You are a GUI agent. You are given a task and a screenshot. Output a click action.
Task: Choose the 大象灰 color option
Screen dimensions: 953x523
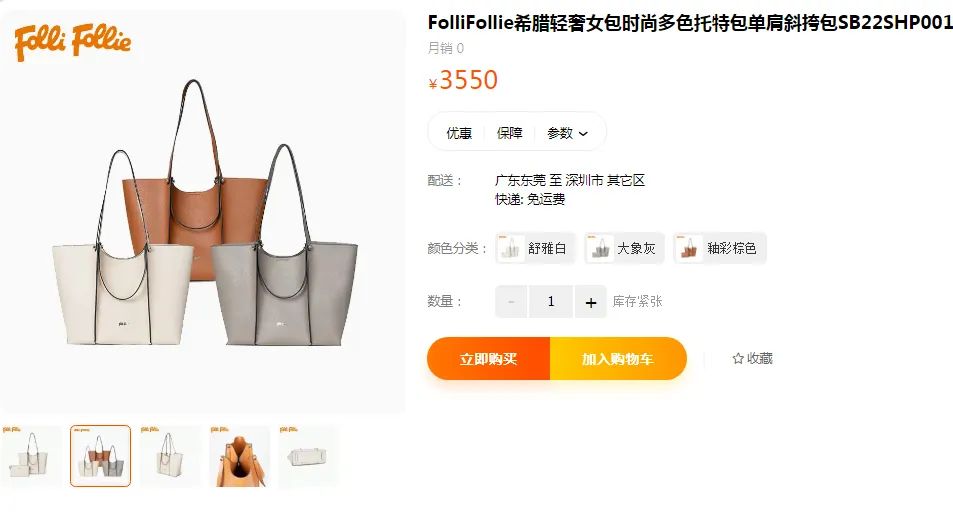tap(624, 248)
